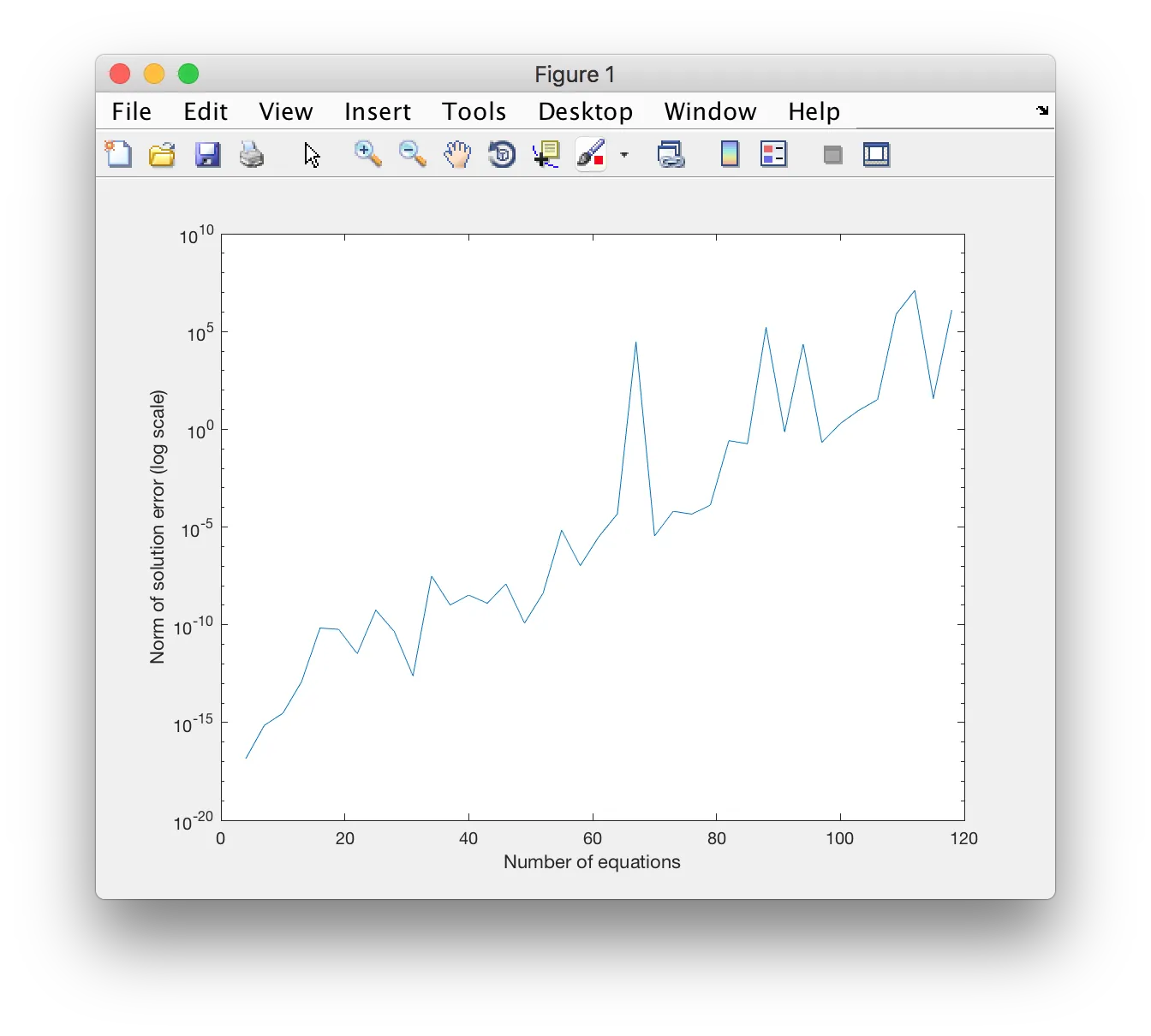Image resolution: width=1151 pixels, height=1036 pixels.
Task: Enable the Rotate 3D tool
Action: (x=502, y=154)
